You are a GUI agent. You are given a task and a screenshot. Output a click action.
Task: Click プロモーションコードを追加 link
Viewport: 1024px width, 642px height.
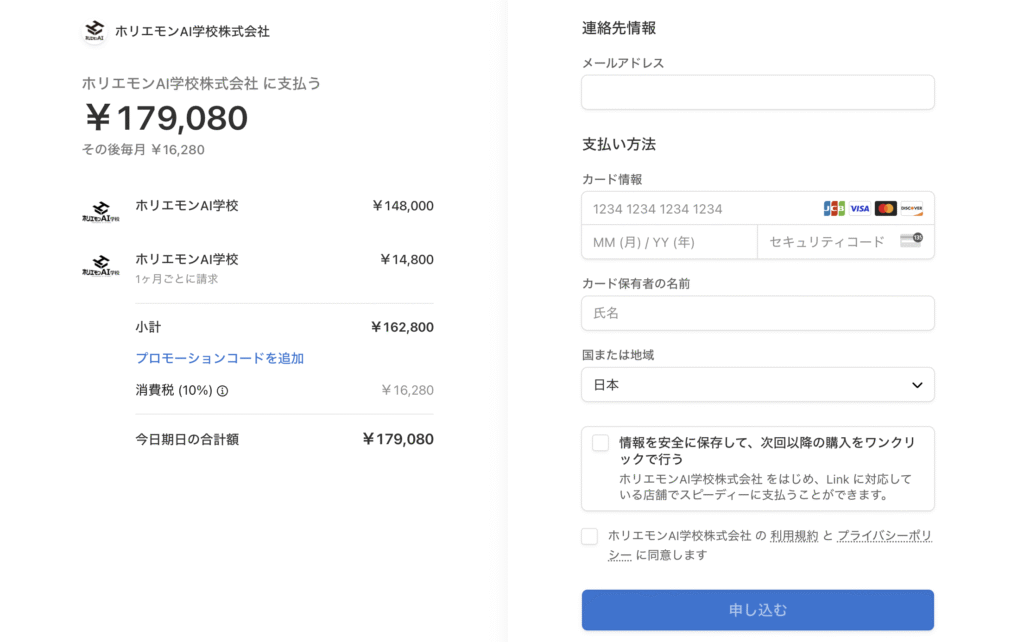[x=219, y=358]
